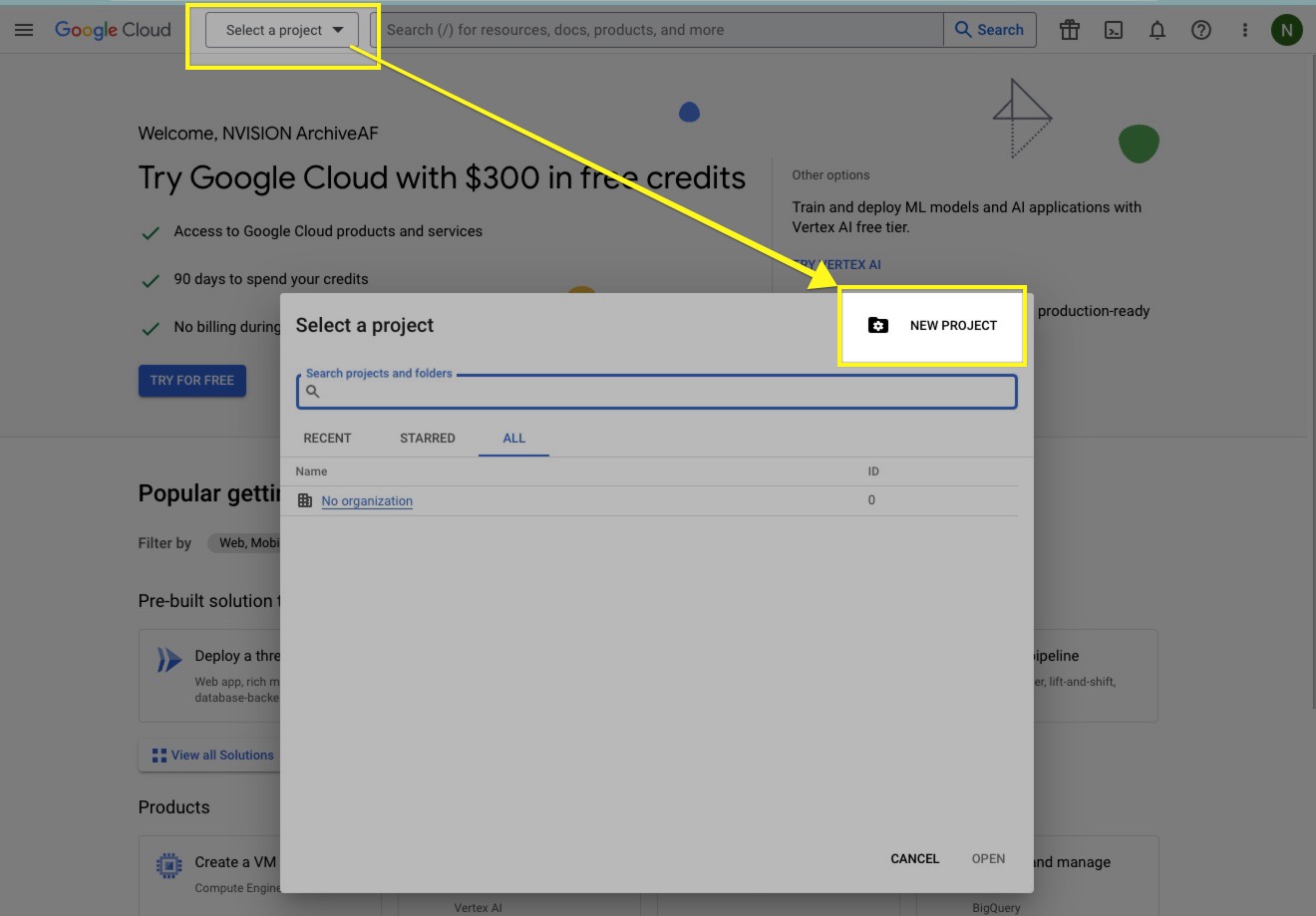Viewport: 1316px width, 916px height.
Task: Click the OPEN button in the dialog
Action: pyautogui.click(x=989, y=859)
